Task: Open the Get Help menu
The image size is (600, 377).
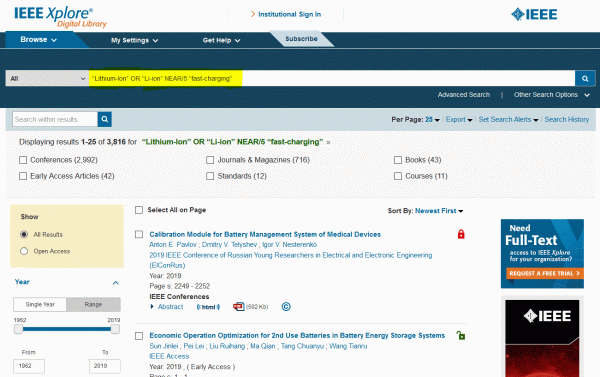Action: (221, 40)
